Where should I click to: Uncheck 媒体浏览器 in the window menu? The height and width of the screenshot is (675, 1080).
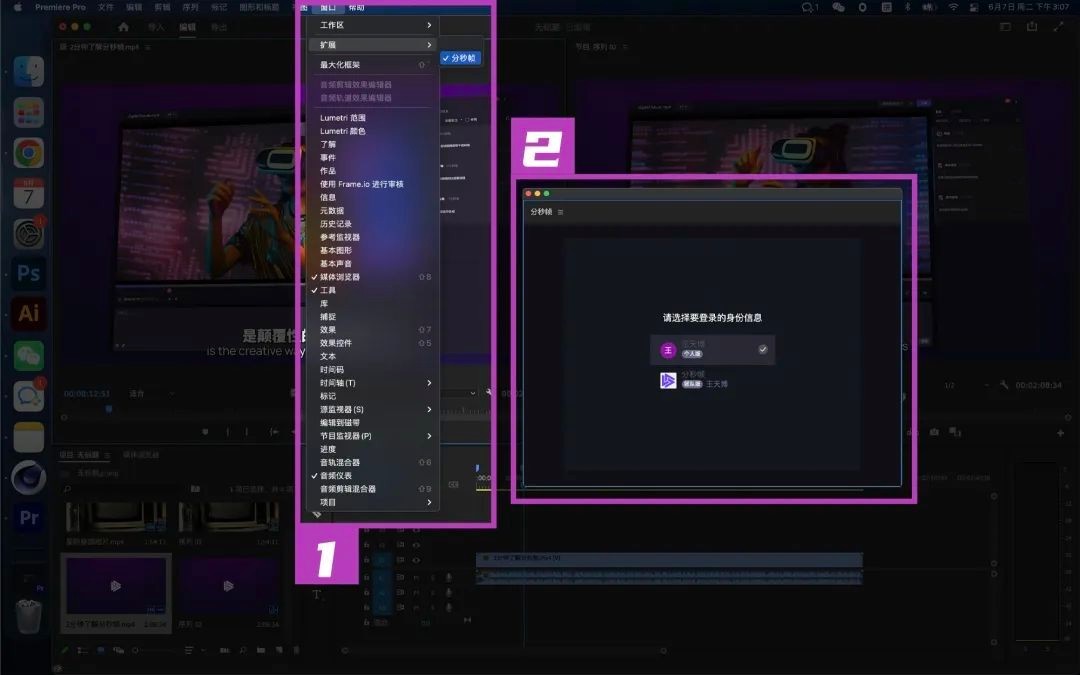340,277
